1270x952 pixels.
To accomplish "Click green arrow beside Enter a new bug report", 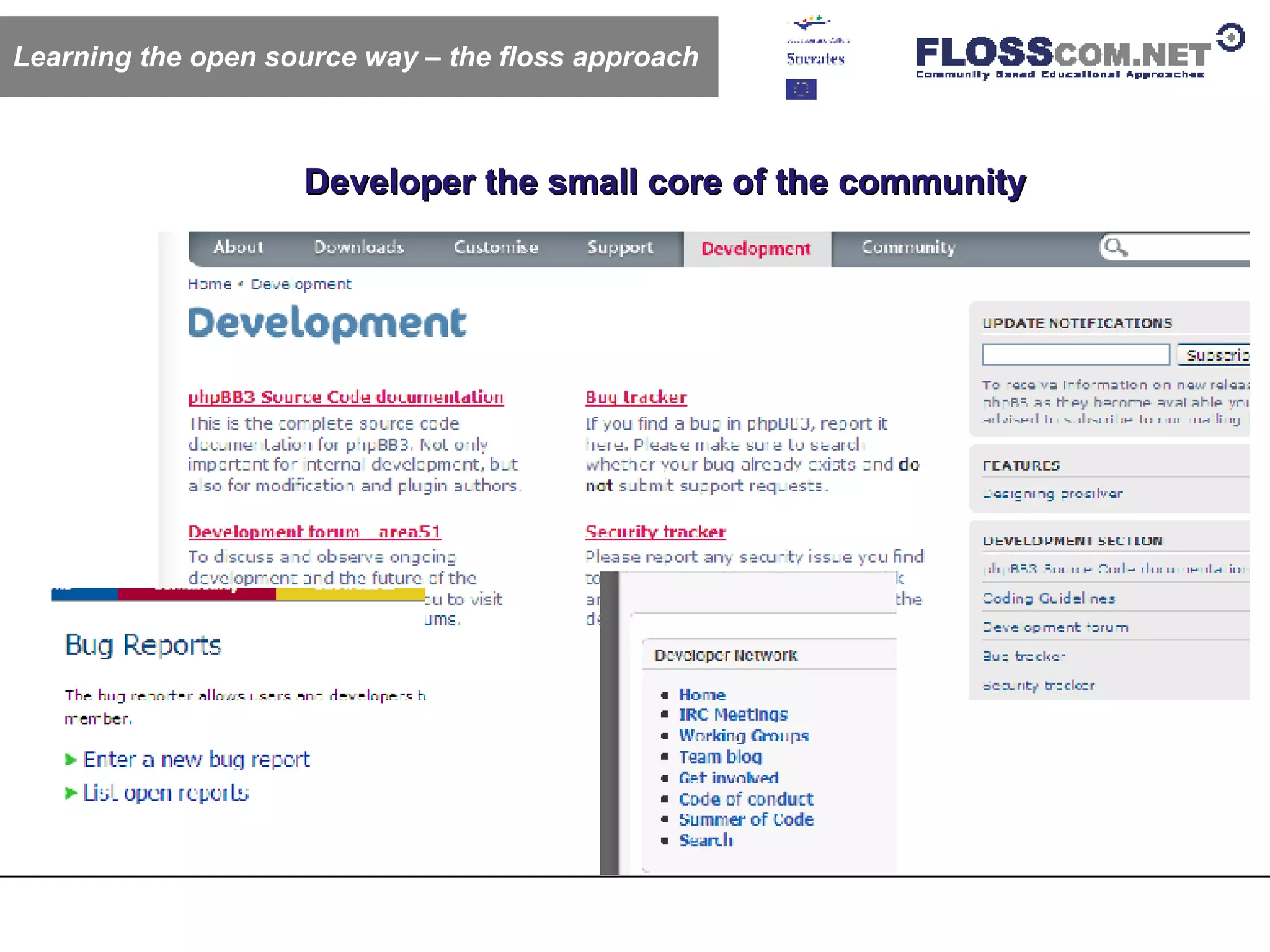I will coord(71,759).
